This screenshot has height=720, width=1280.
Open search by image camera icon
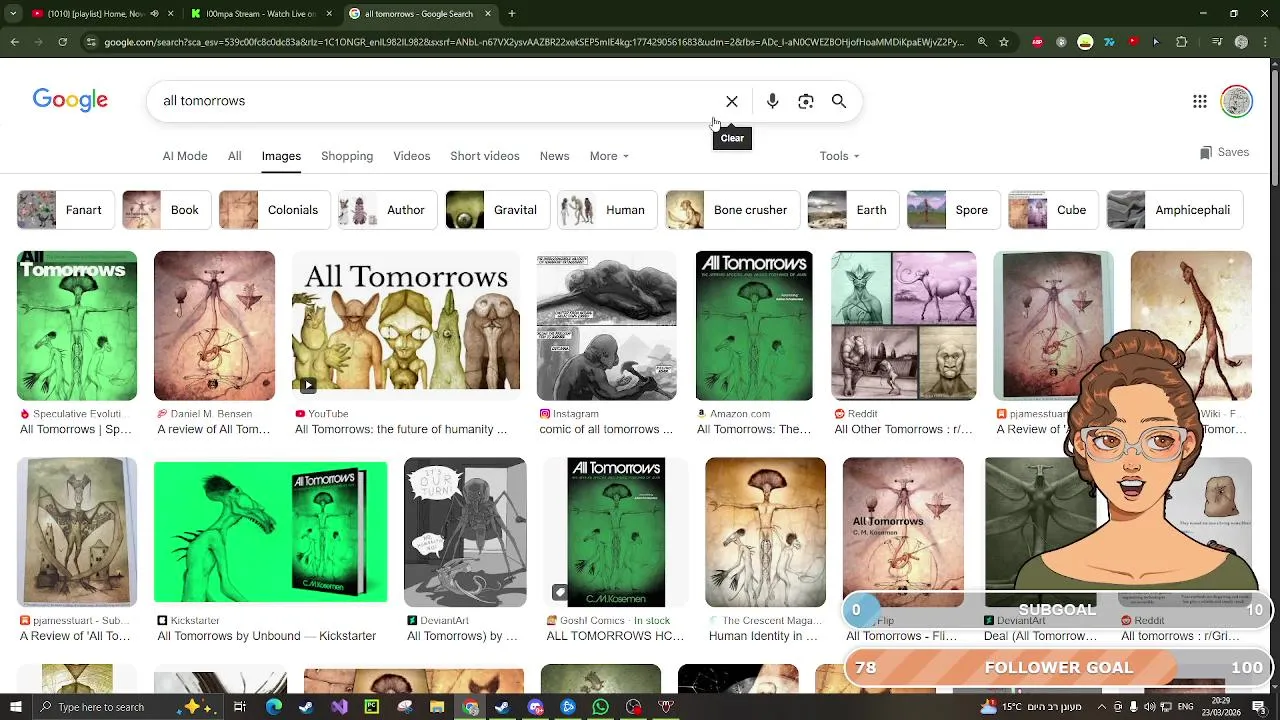click(806, 101)
